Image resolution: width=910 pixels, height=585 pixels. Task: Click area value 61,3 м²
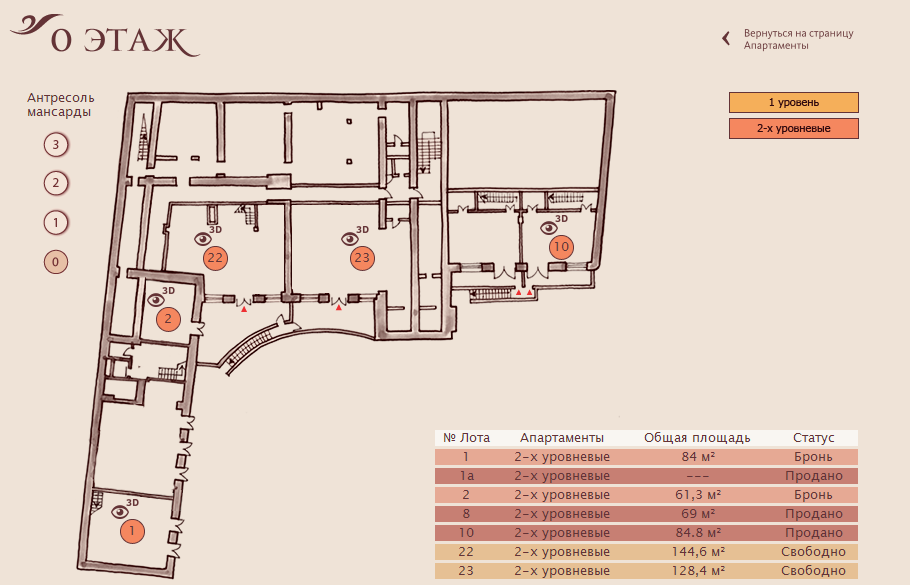(x=698, y=495)
